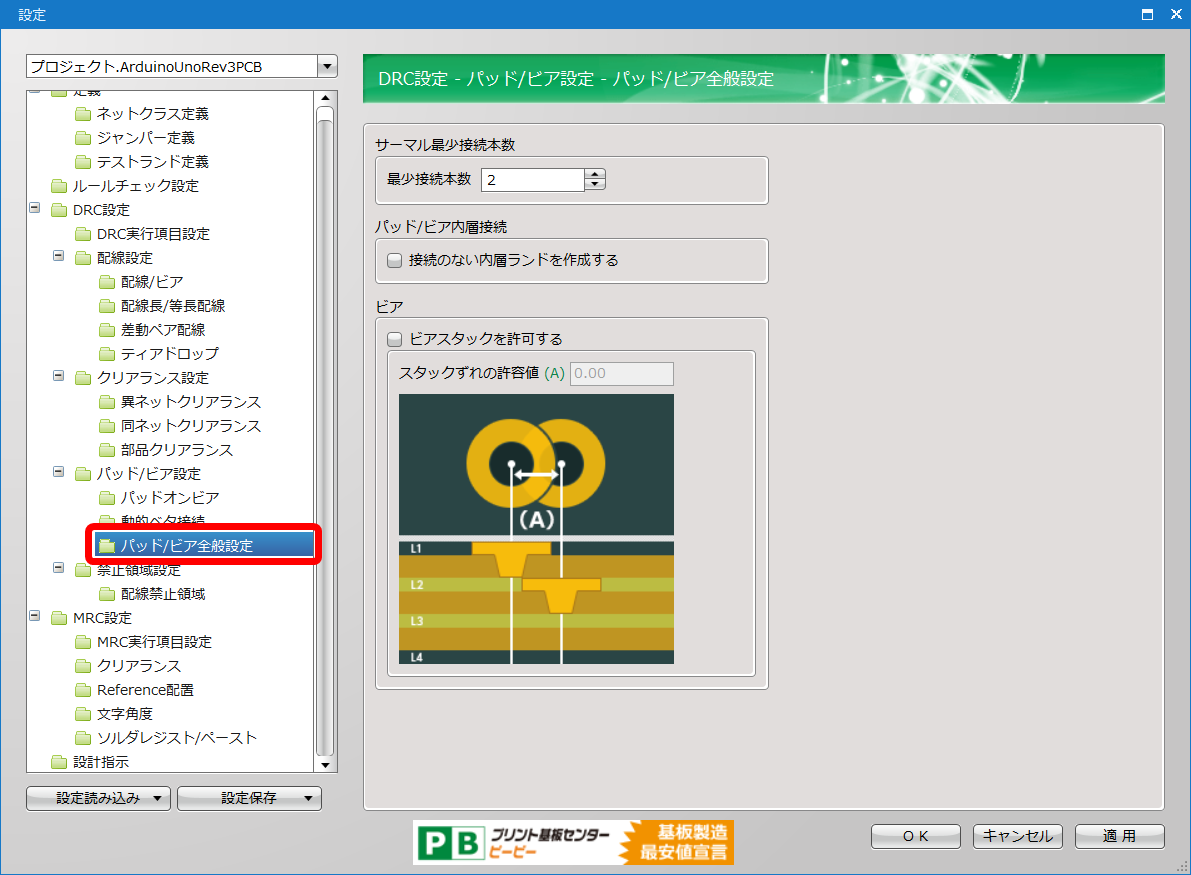
Task: Click folder icon beside ネットクラス定義
Action: click(83, 114)
